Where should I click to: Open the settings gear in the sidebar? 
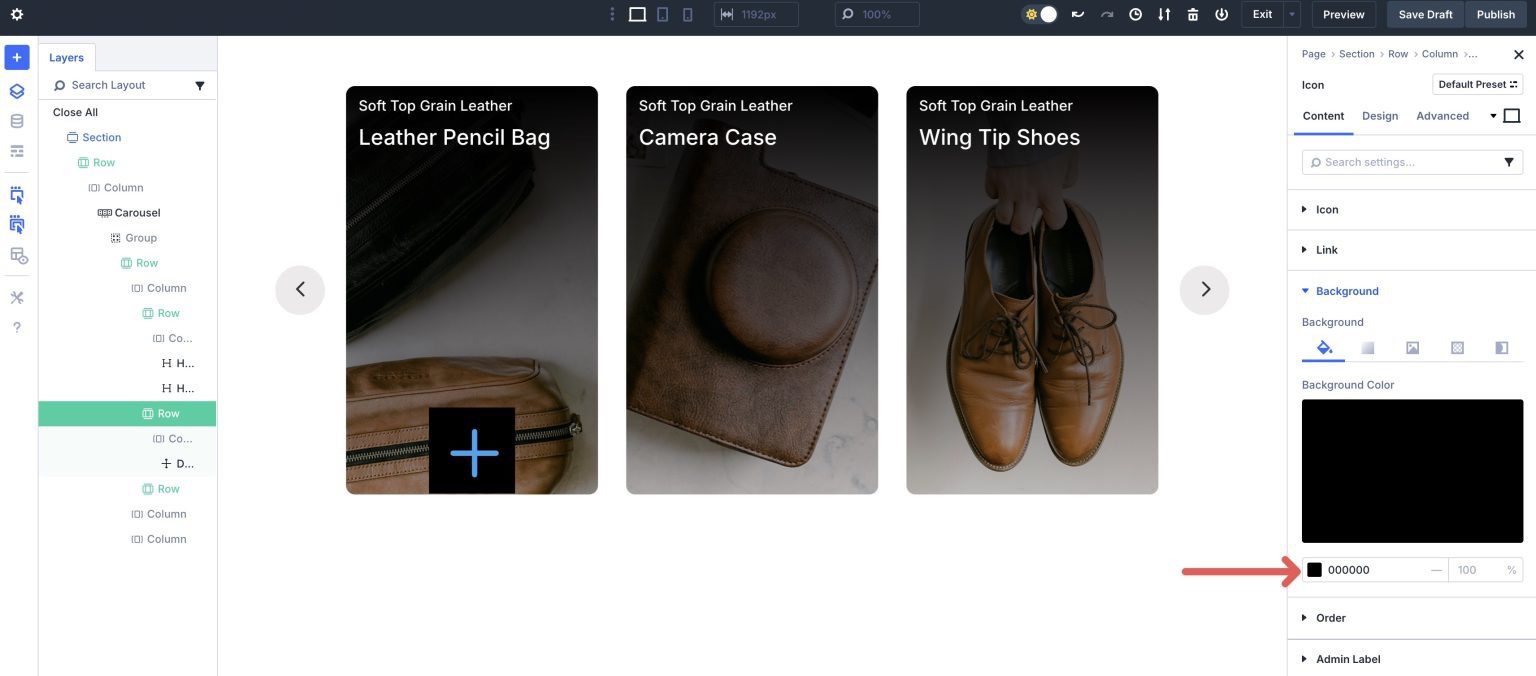click(x=16, y=14)
